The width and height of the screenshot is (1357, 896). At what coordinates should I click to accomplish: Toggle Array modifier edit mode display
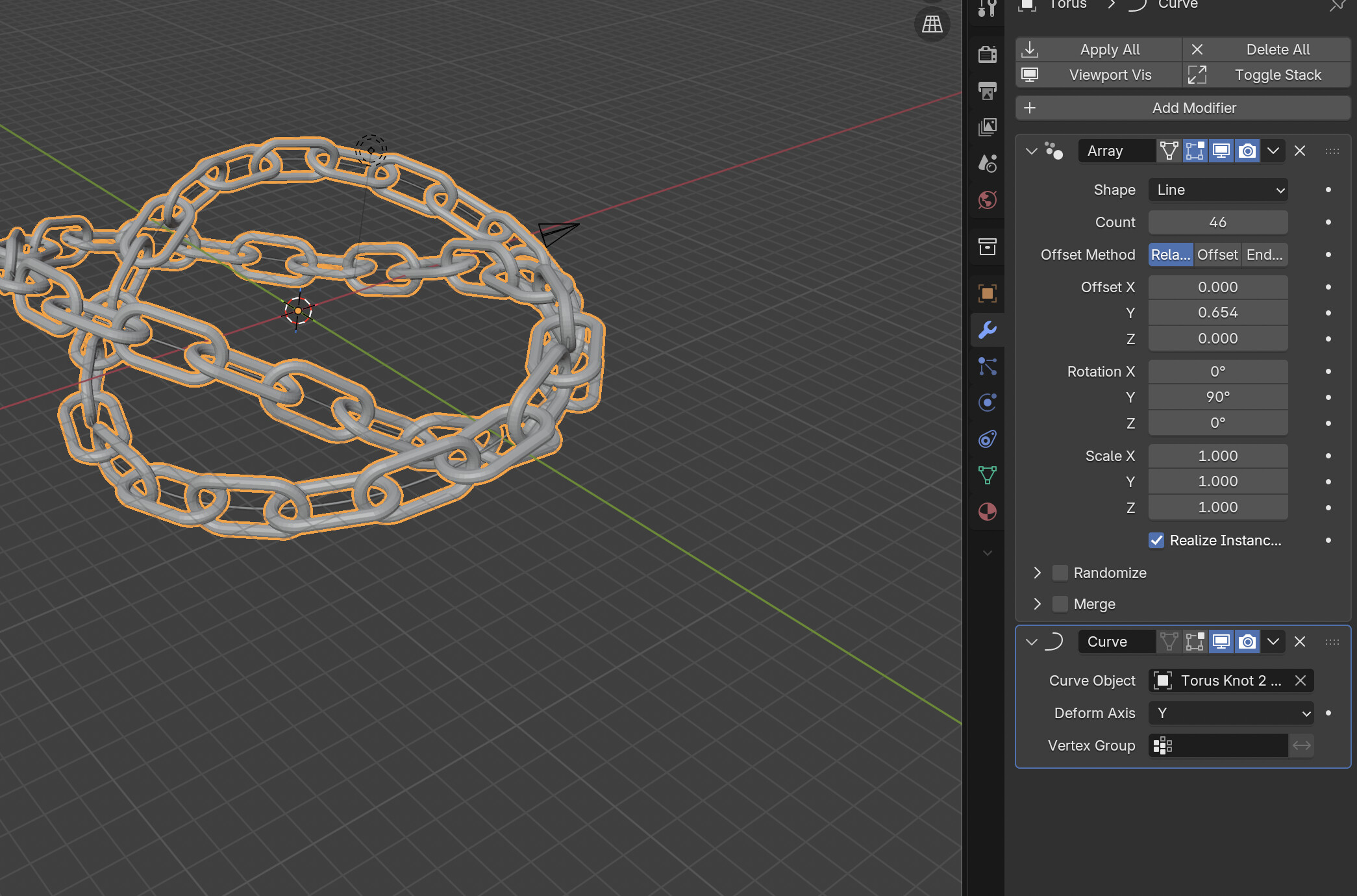coord(1195,151)
